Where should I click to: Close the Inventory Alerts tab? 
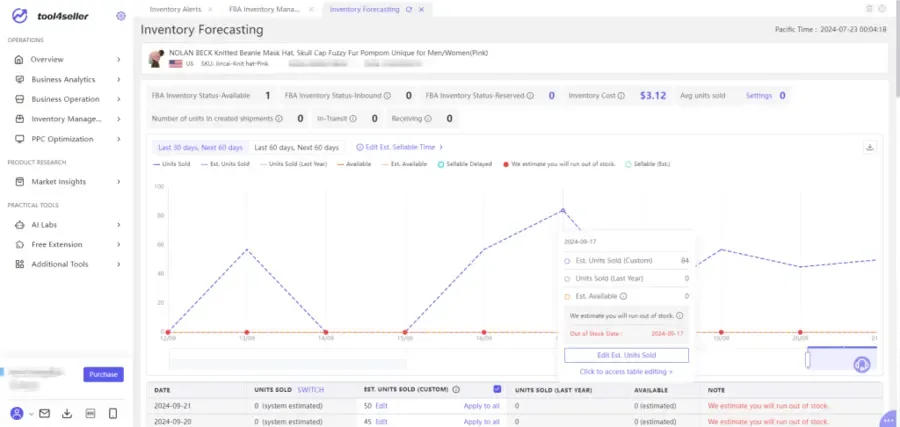tap(210, 10)
